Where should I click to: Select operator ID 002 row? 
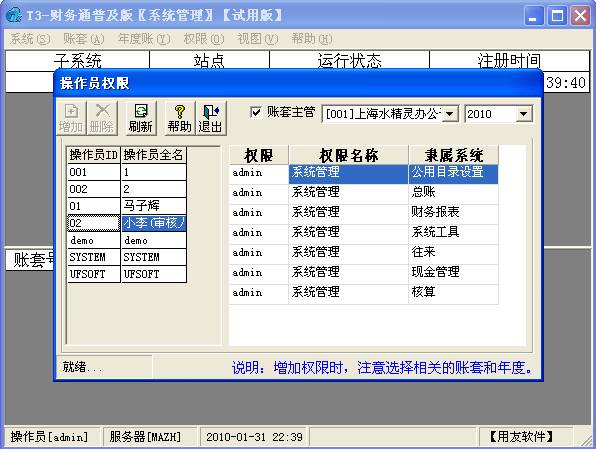pyautogui.click(x=127, y=189)
